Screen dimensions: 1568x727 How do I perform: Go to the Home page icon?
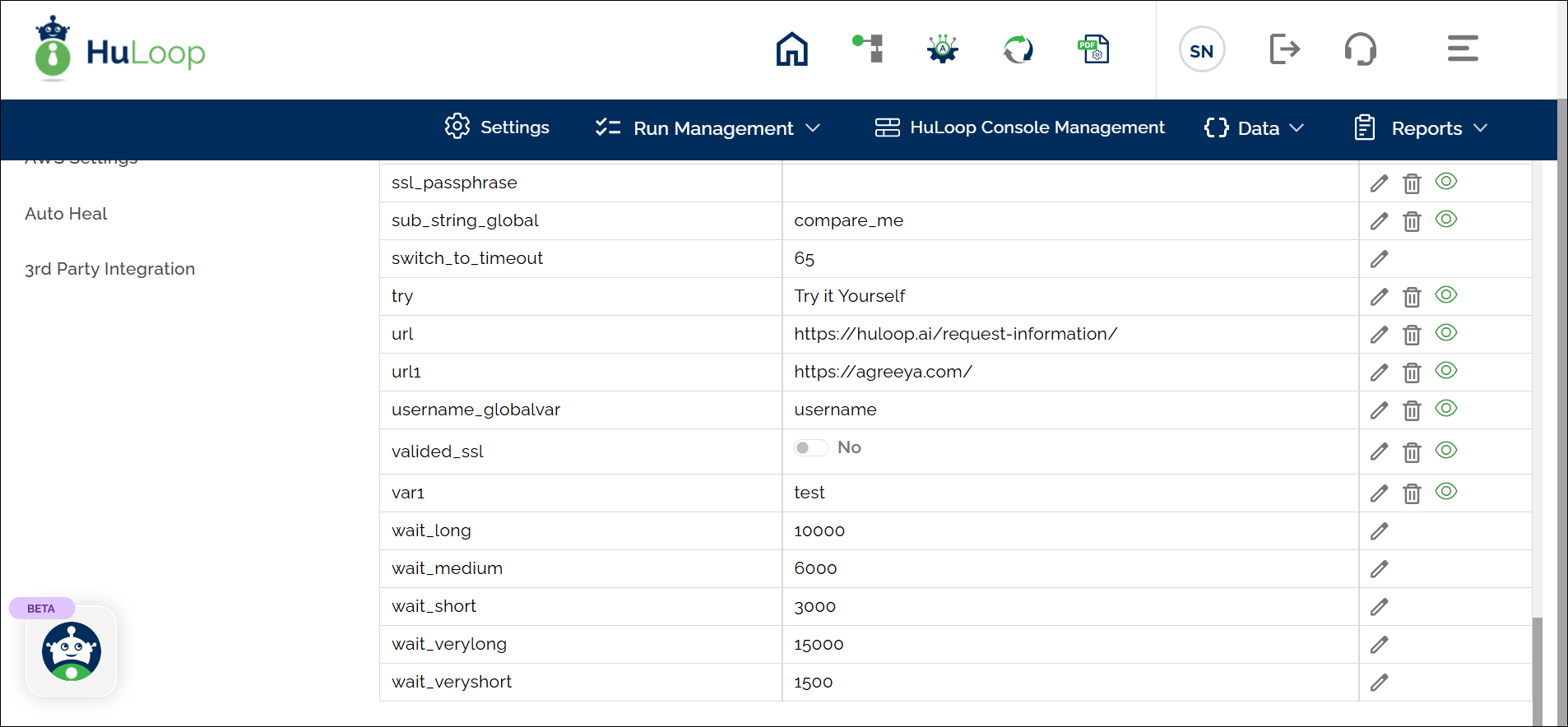(x=791, y=49)
